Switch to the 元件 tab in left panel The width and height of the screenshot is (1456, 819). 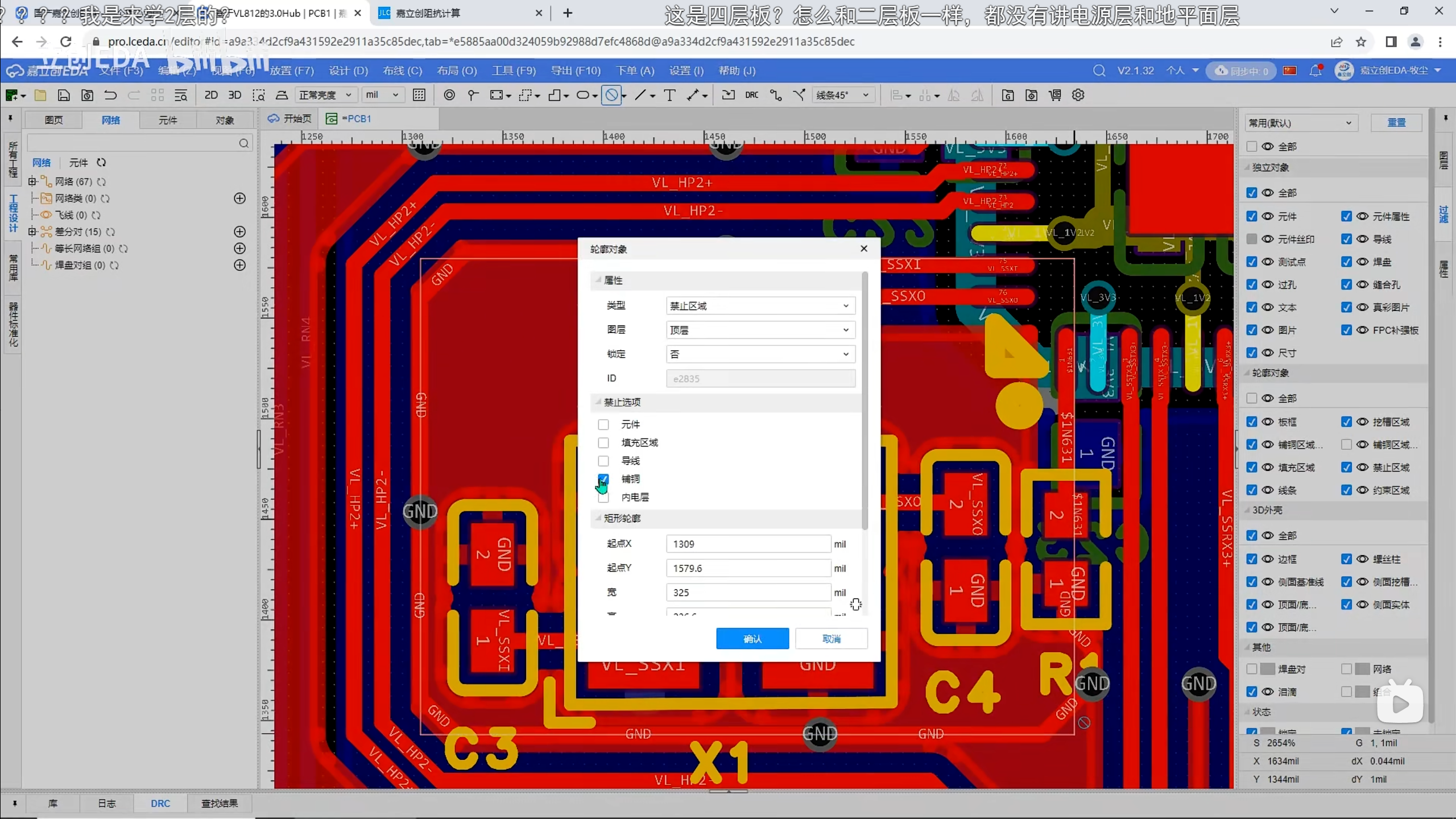click(x=168, y=120)
